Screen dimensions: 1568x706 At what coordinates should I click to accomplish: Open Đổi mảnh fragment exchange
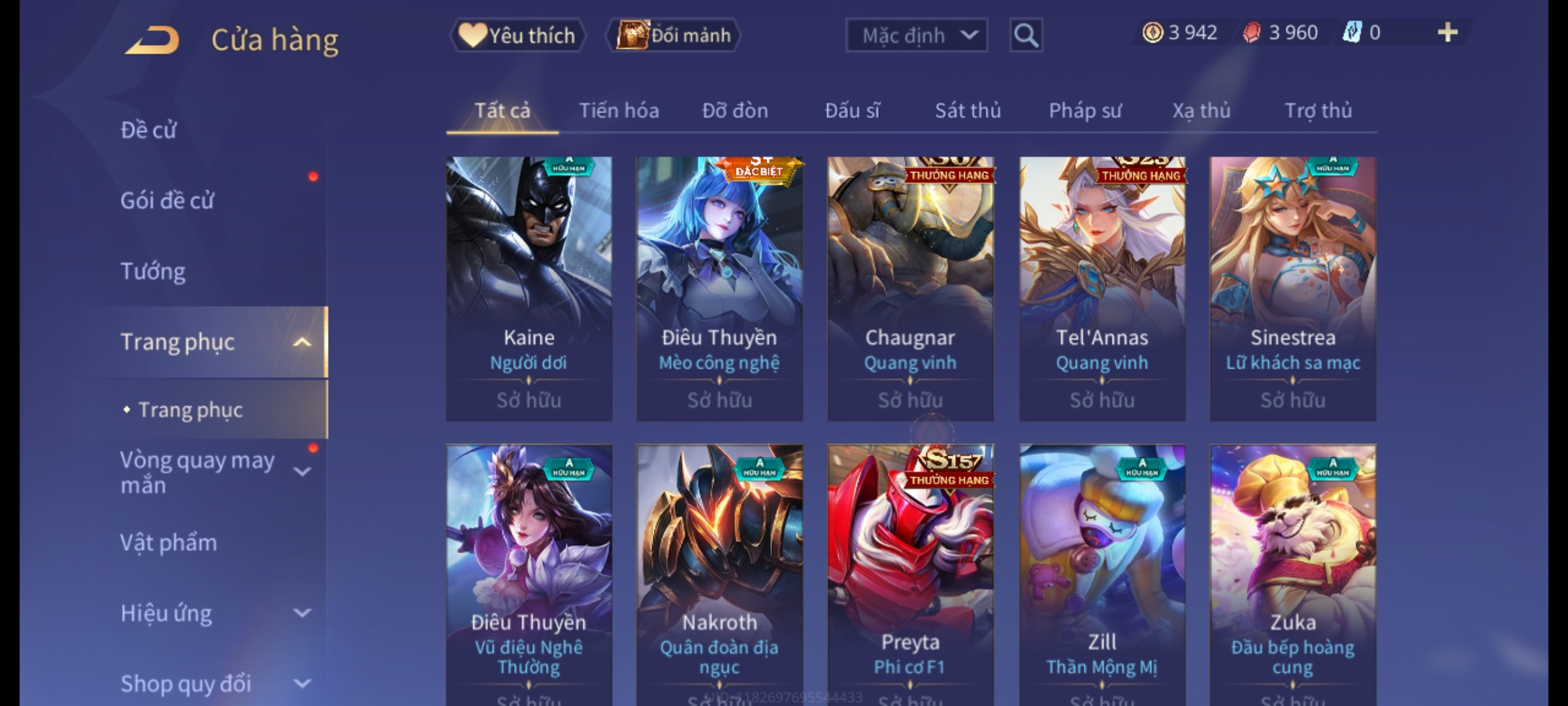coord(674,35)
